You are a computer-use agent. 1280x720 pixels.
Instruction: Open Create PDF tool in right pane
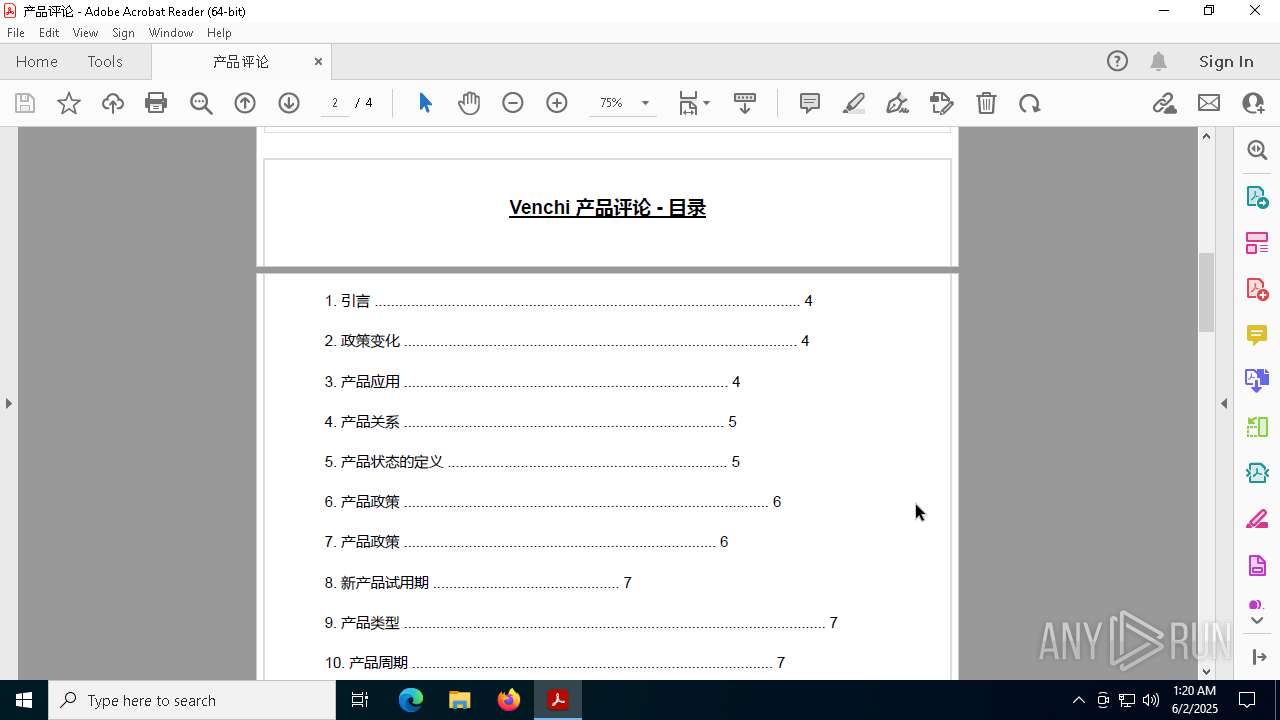pyautogui.click(x=1257, y=289)
